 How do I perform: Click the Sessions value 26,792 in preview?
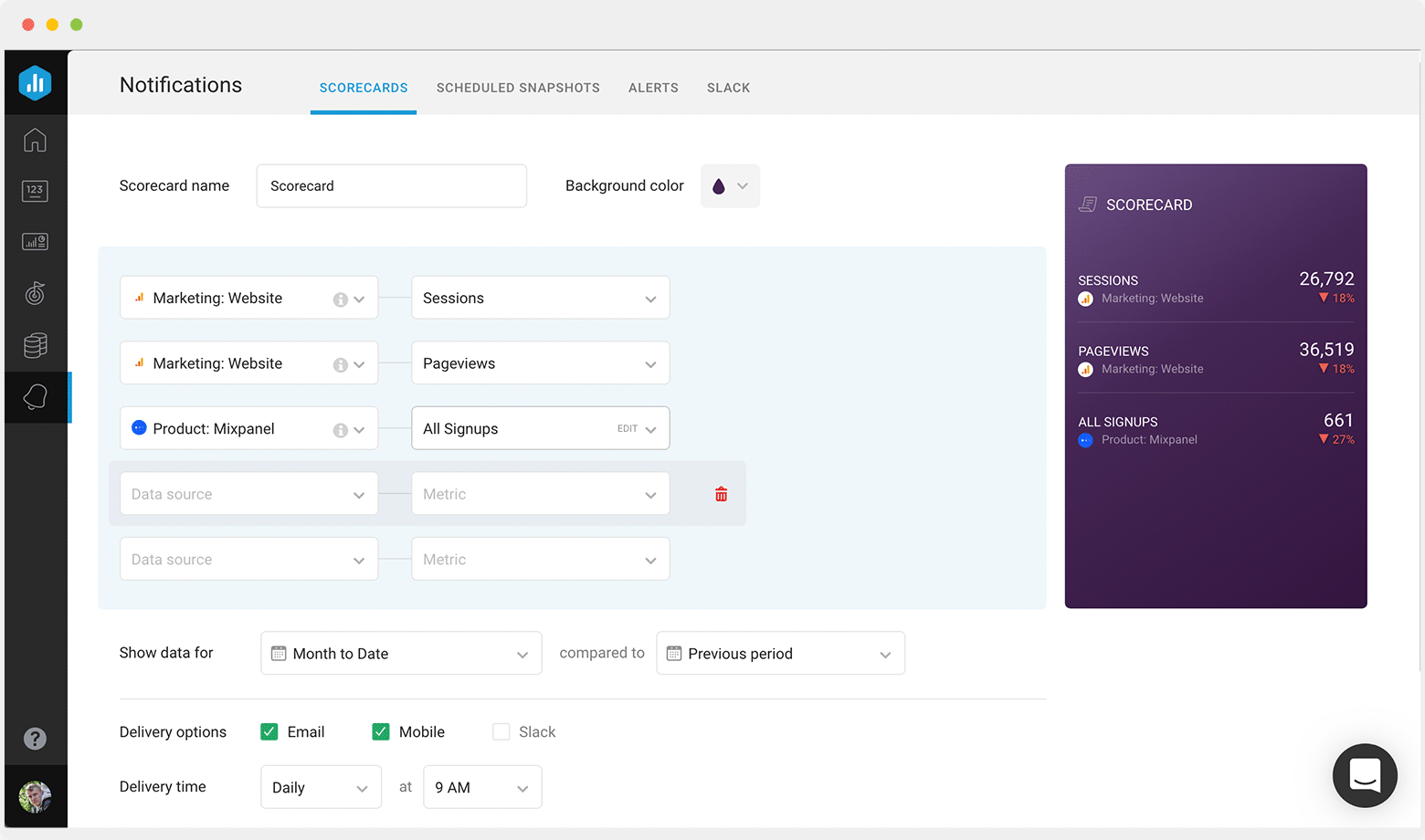click(1326, 278)
